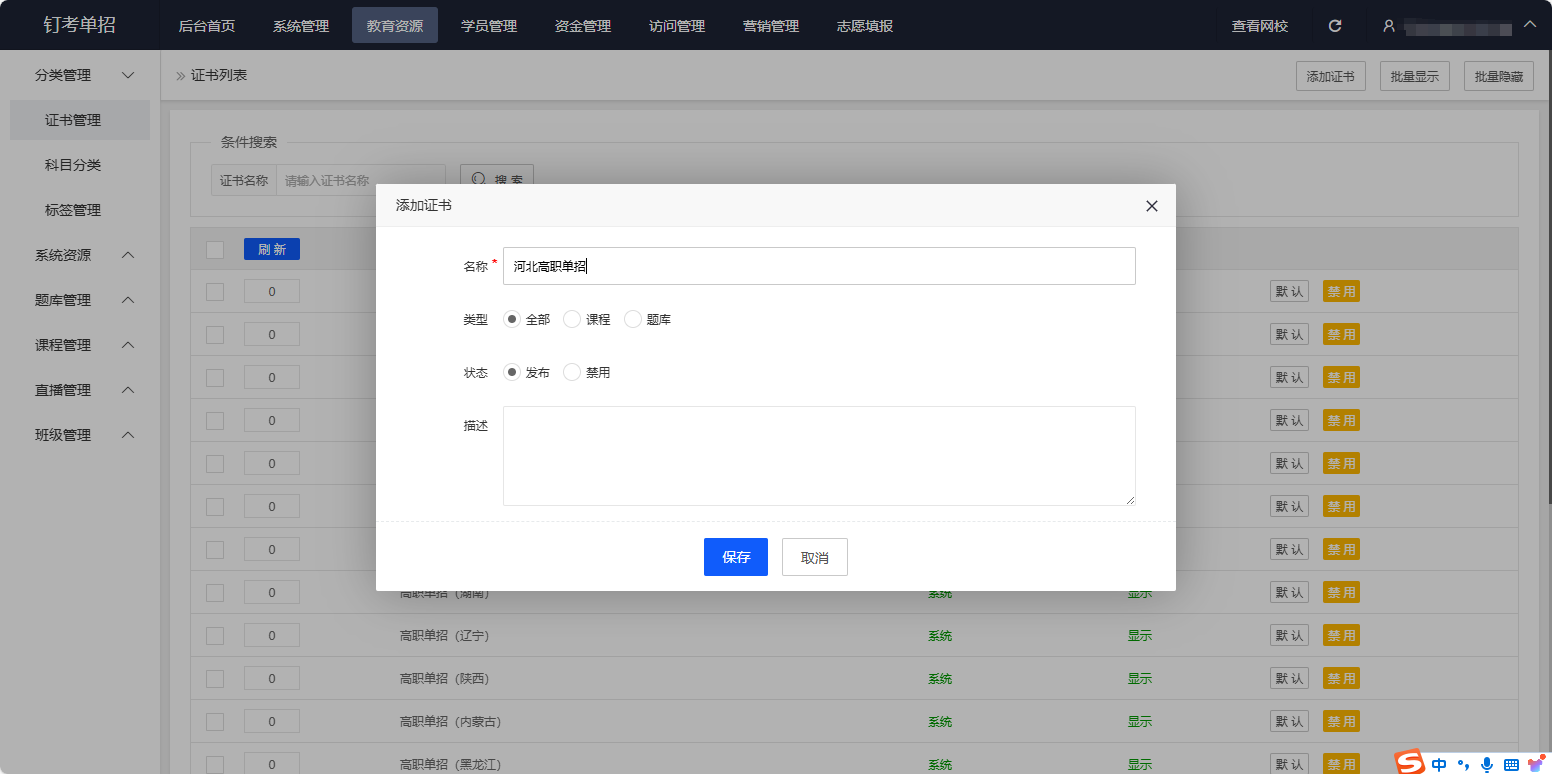
Task: Select the 全部 type radio
Action: click(512, 319)
